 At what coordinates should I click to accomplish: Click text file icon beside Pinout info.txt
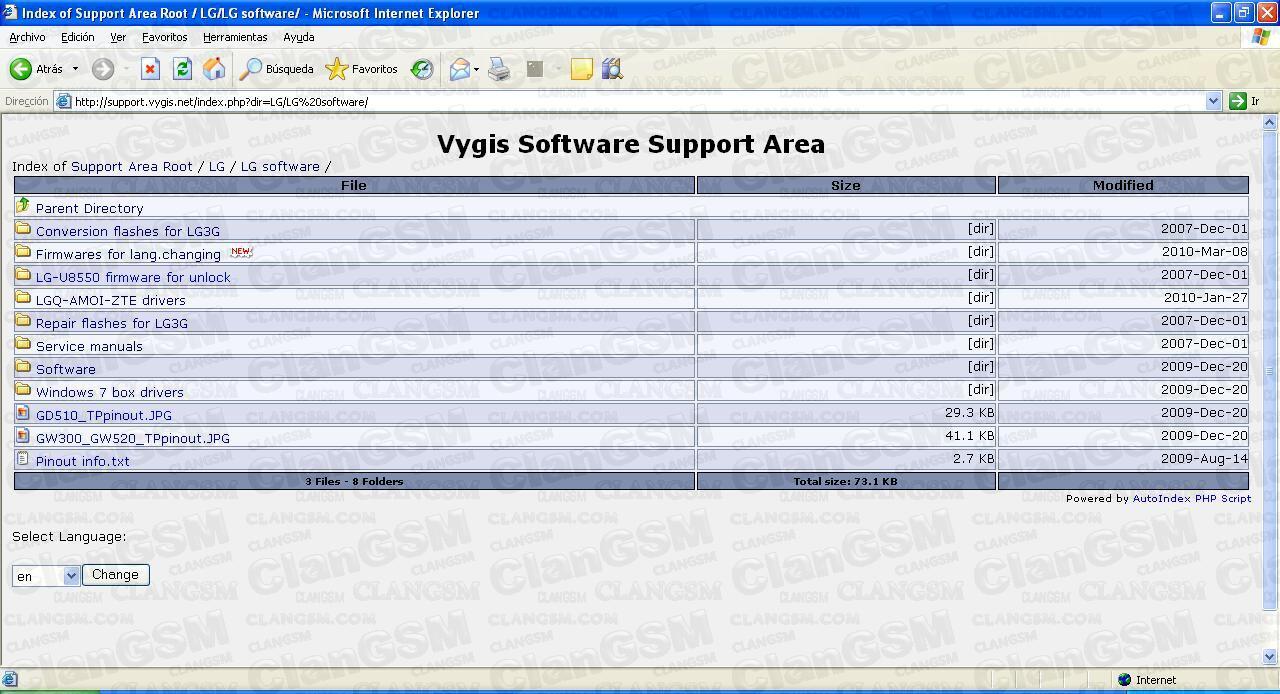coord(23,459)
